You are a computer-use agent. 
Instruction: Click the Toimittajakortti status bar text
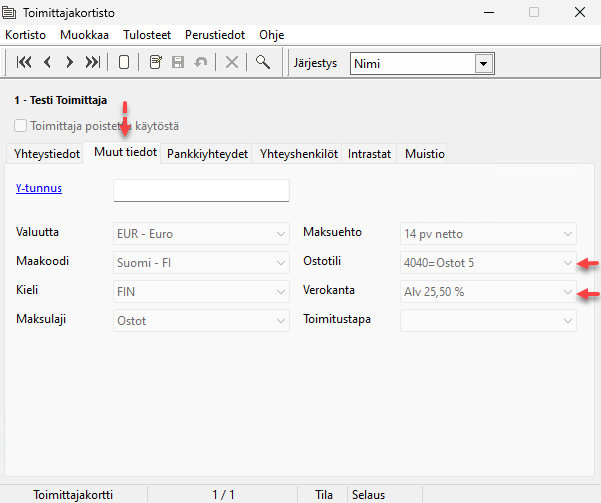tap(73, 495)
